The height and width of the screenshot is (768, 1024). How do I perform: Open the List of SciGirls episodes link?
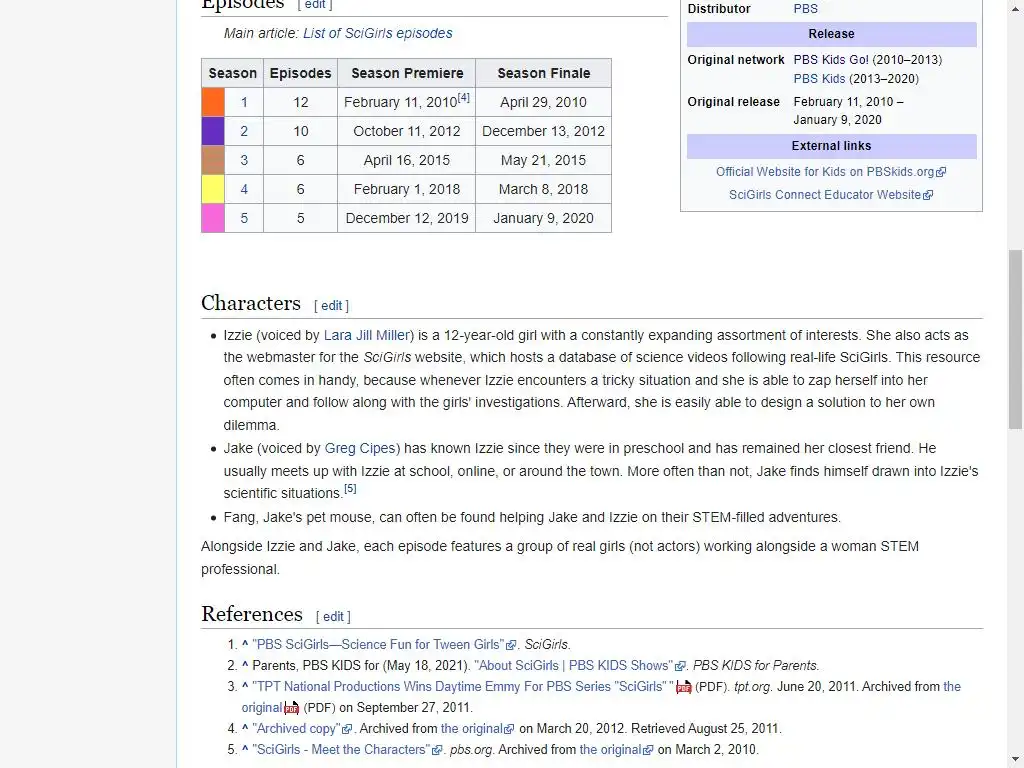click(x=377, y=33)
